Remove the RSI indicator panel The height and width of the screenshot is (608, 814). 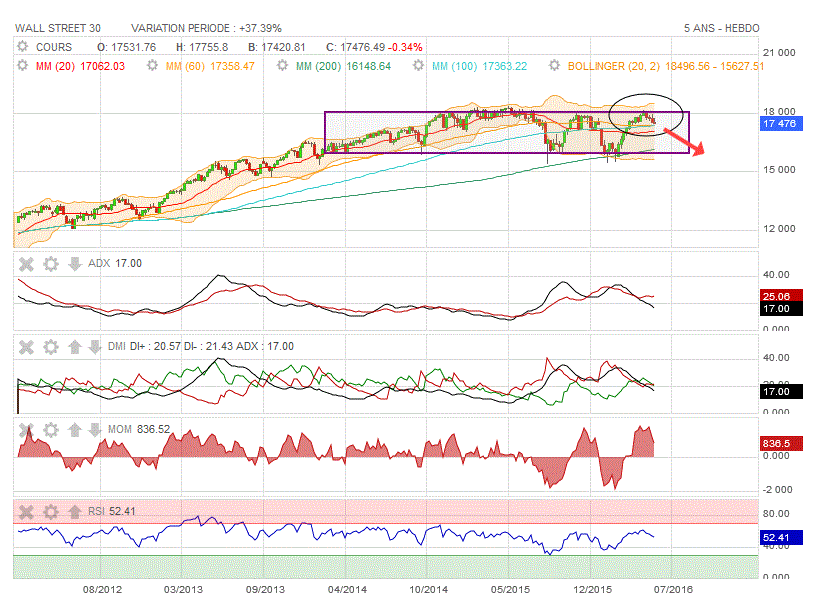click(26, 512)
